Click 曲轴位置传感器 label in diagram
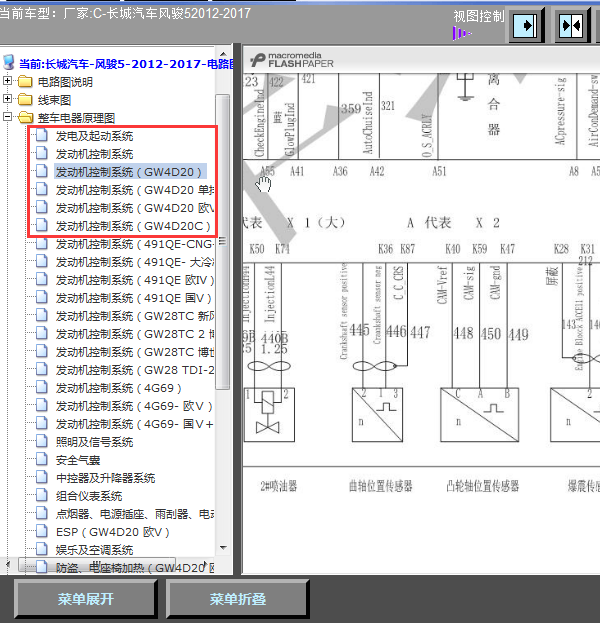Viewport: 600px width, 623px height. coord(380,486)
